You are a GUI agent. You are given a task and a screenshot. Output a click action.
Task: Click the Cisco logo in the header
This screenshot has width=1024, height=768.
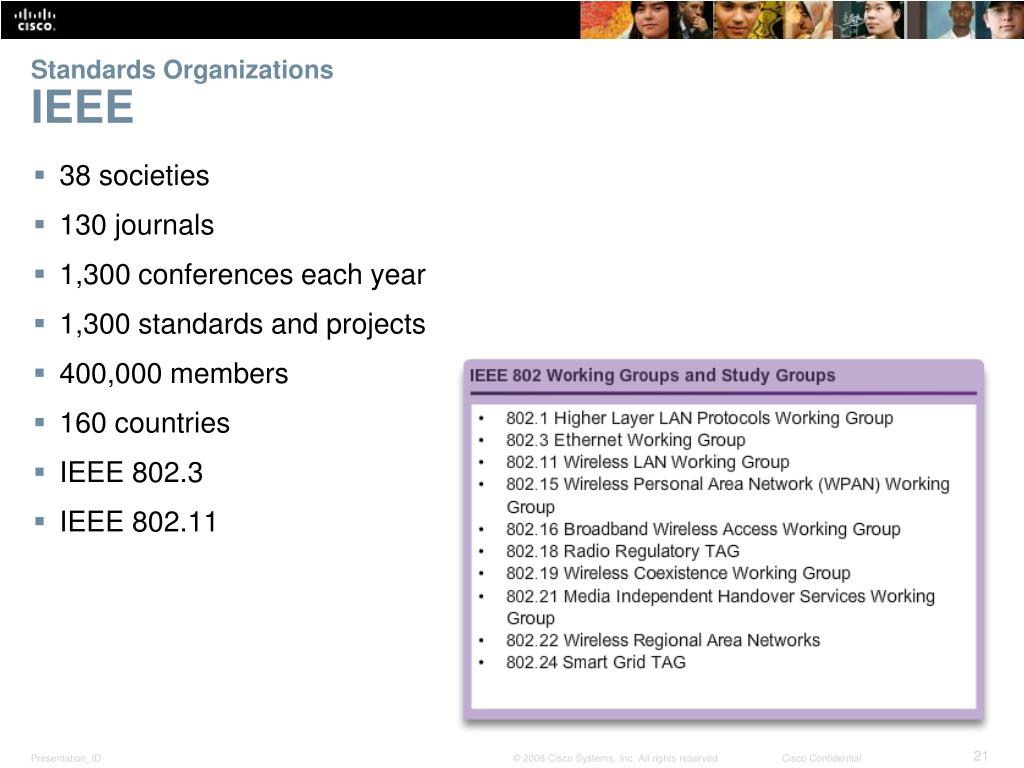point(35,20)
